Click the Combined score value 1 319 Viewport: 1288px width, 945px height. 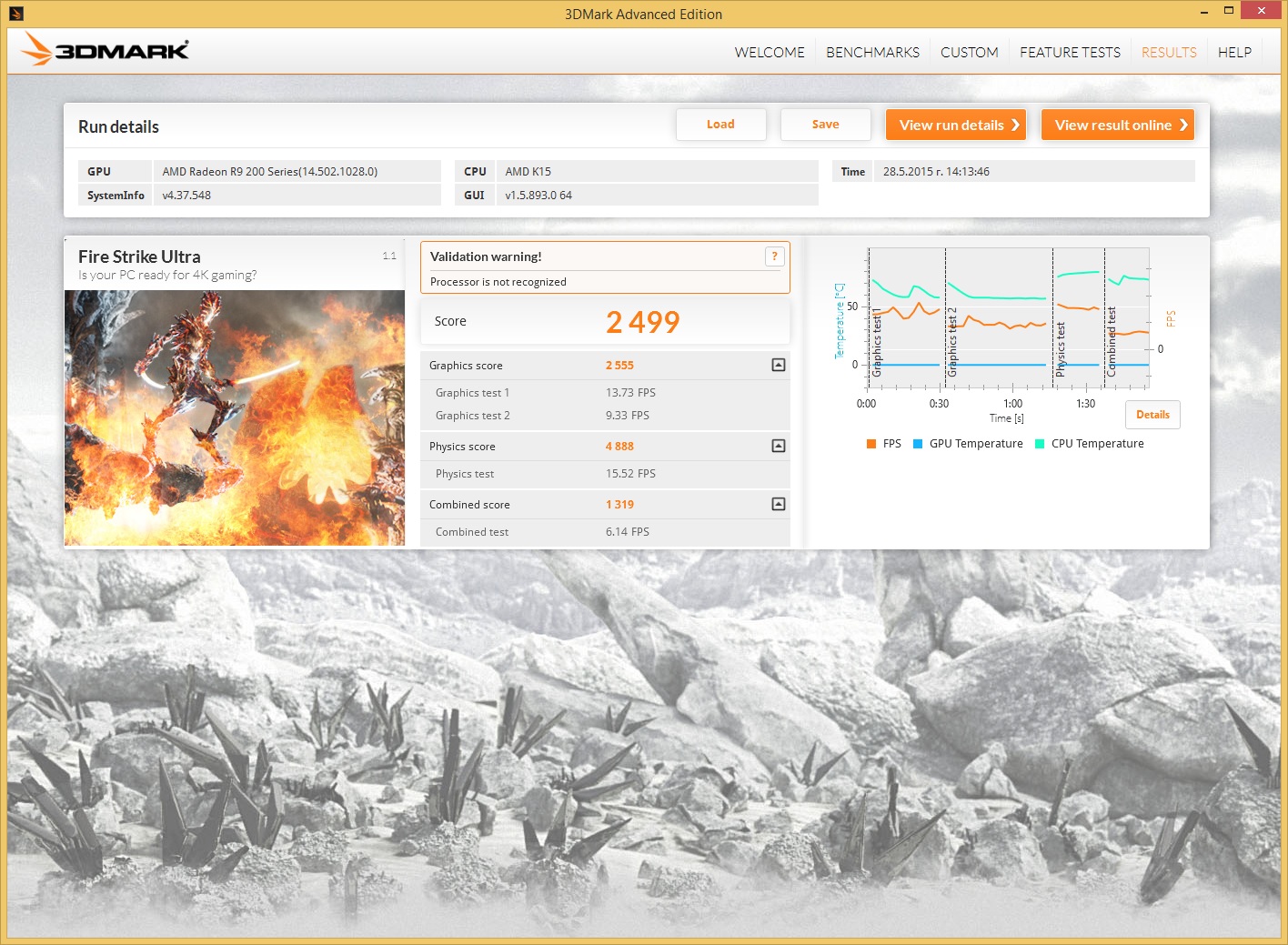tap(619, 505)
